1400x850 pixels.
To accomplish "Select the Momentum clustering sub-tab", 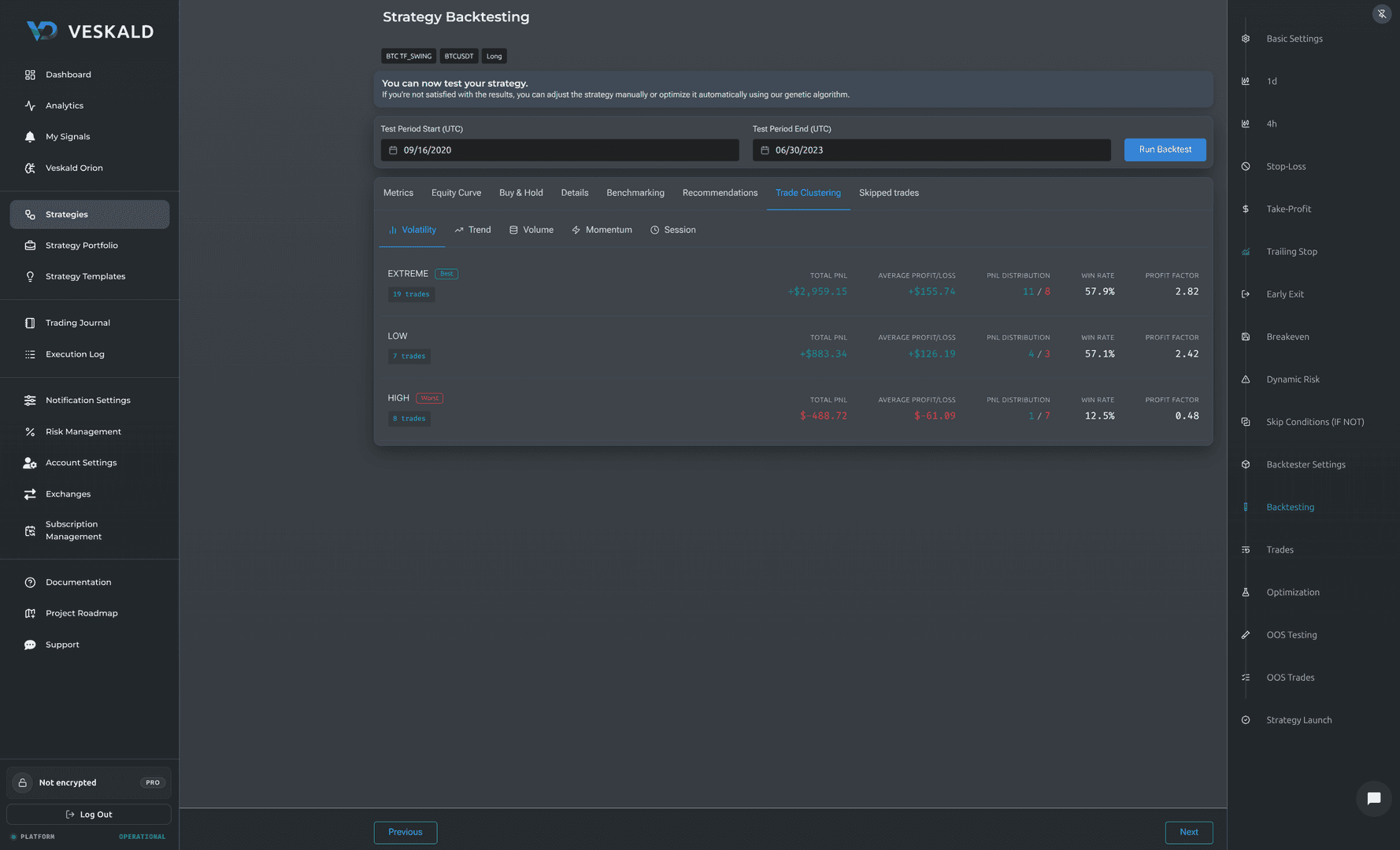I will click(x=602, y=230).
